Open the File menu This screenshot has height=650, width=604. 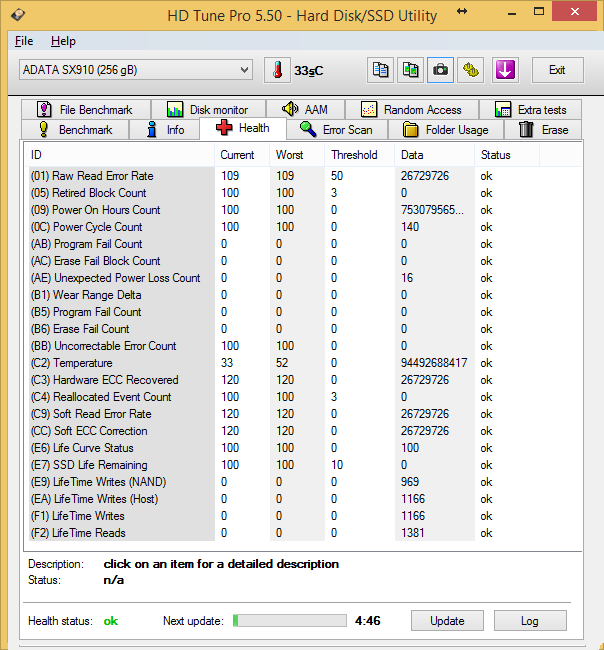pos(24,41)
